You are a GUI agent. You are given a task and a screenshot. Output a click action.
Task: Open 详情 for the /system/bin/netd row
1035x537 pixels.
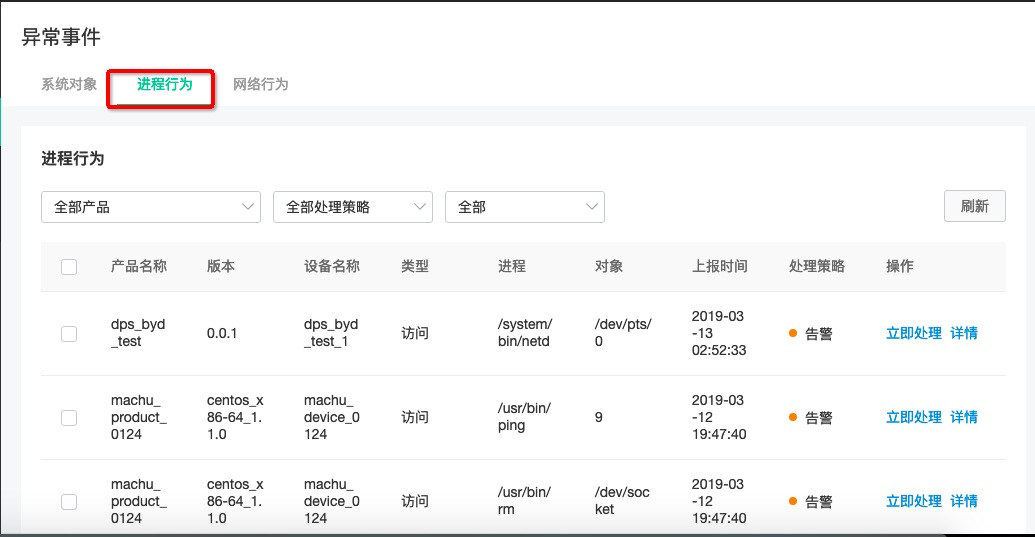click(964, 334)
